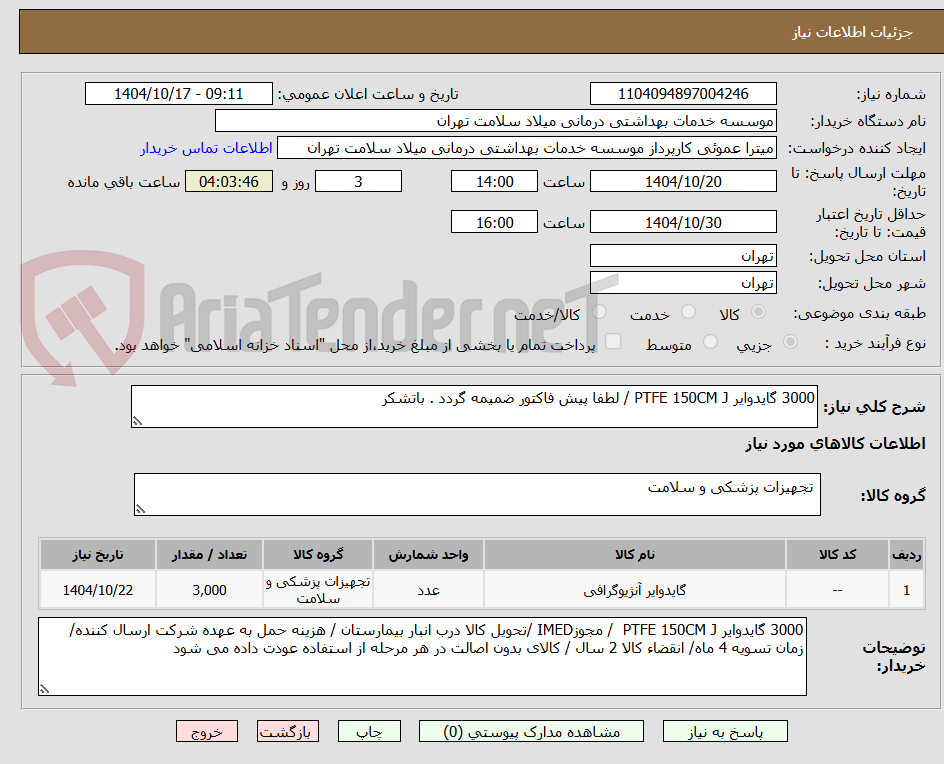This screenshot has height=764, width=944.
Task: Click the کد کالا column header
Action: 837,554
